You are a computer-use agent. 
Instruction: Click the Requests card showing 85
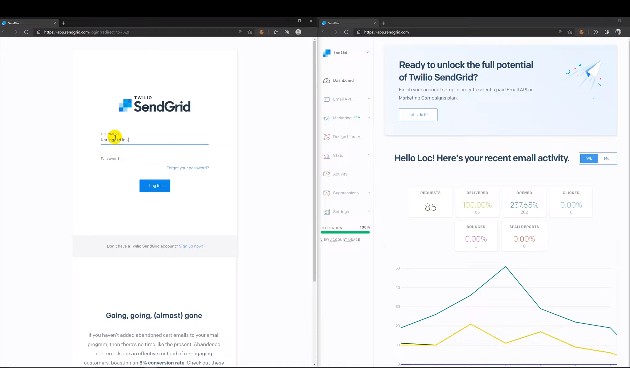430,202
